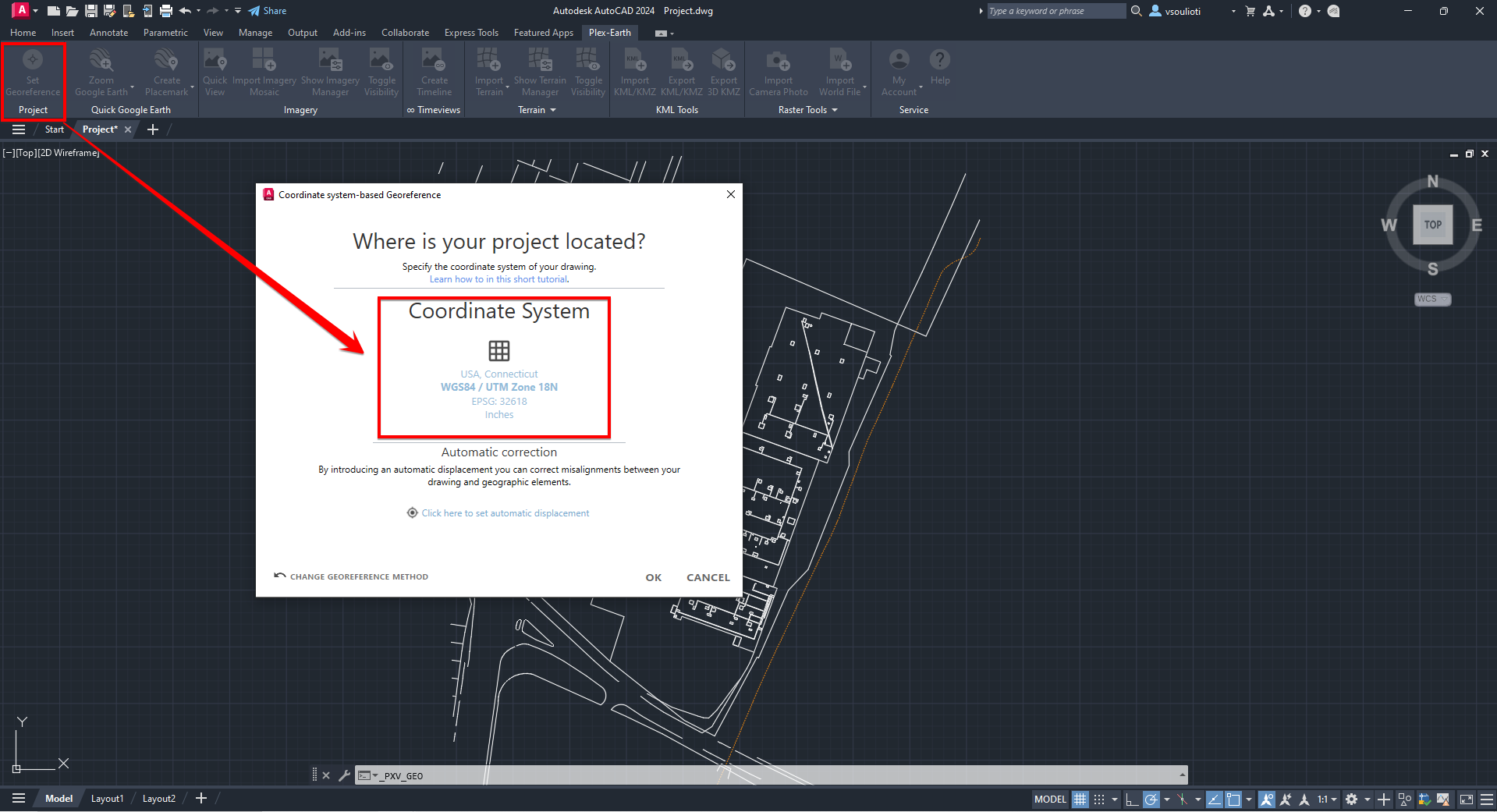1497x812 pixels.
Task: Select the Set Georeference tool
Action: [32, 74]
